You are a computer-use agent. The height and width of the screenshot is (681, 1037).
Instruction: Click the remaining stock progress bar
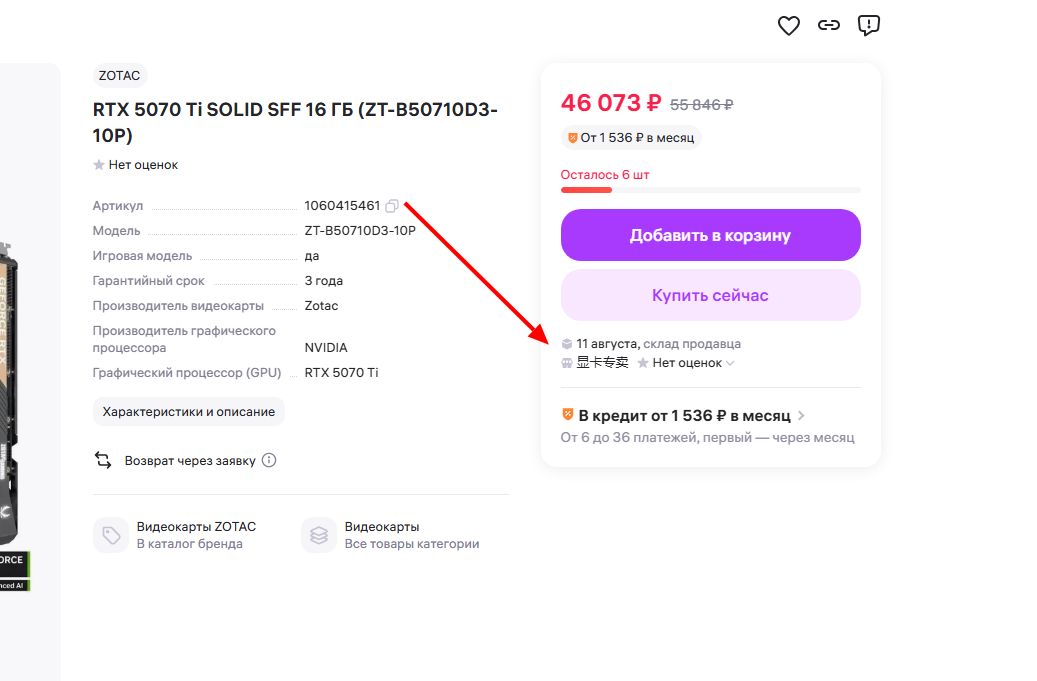710,190
